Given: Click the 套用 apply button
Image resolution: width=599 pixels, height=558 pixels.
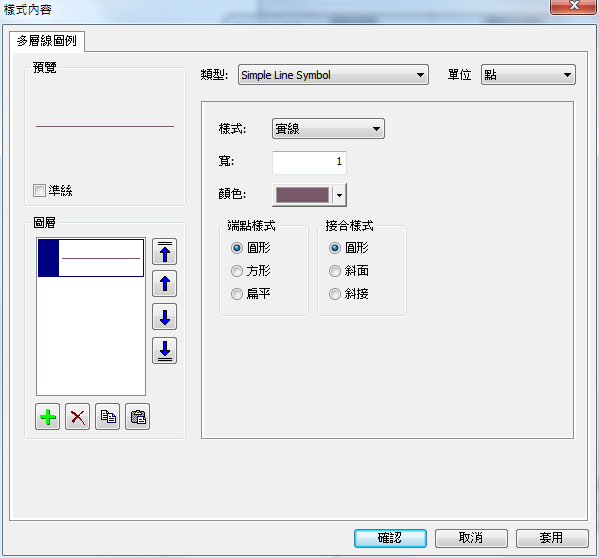Looking at the screenshot, I should click(x=552, y=538).
